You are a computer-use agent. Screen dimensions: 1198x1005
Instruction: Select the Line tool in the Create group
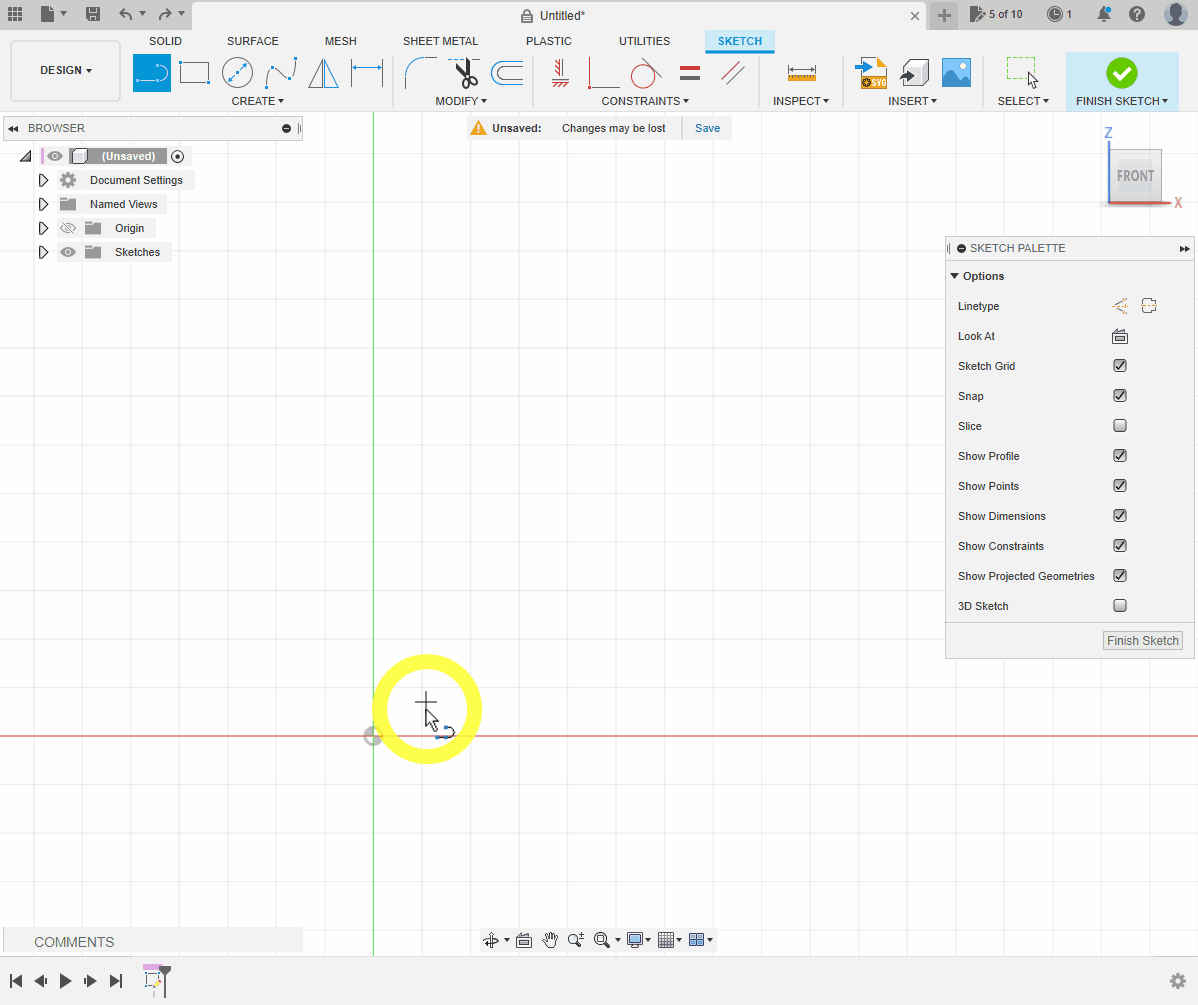[152, 73]
